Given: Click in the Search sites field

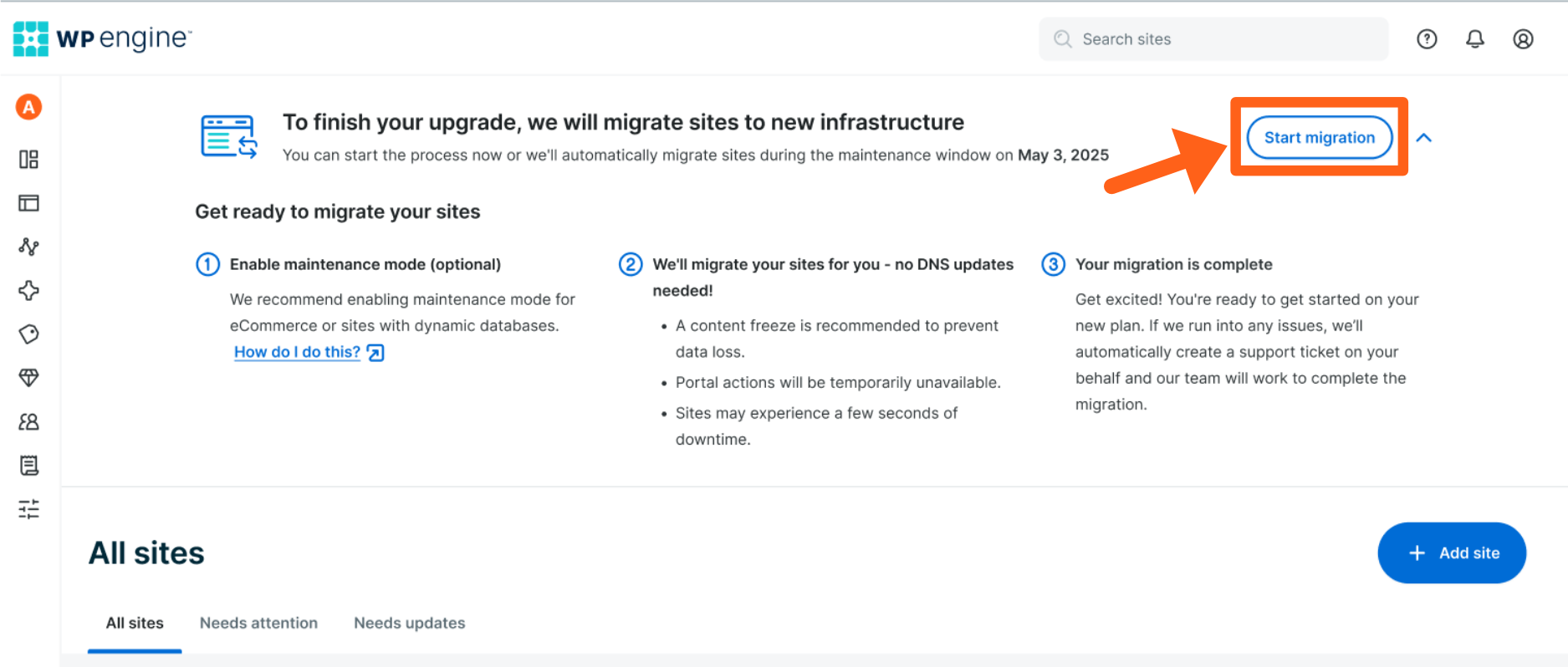Looking at the screenshot, I should [x=1221, y=39].
